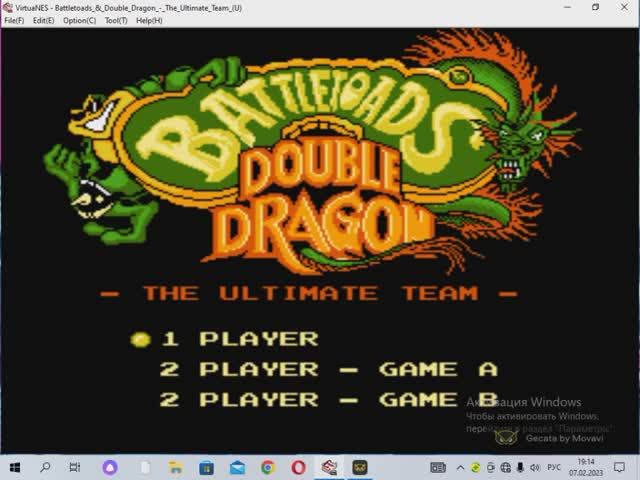Click the tray icon right of green icon
Image resolution: width=640 pixels, height=480 pixels.
490,467
